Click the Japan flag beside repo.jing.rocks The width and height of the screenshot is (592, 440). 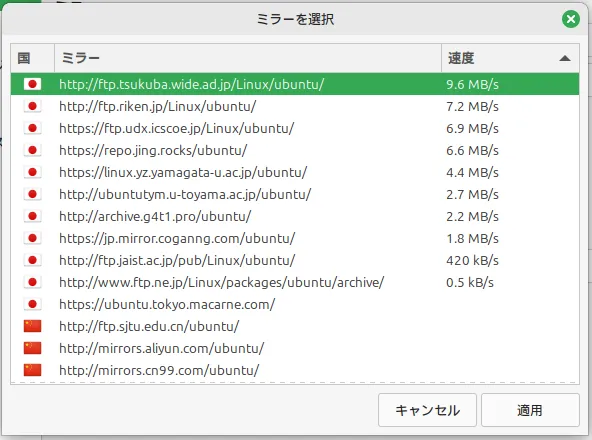point(32,150)
